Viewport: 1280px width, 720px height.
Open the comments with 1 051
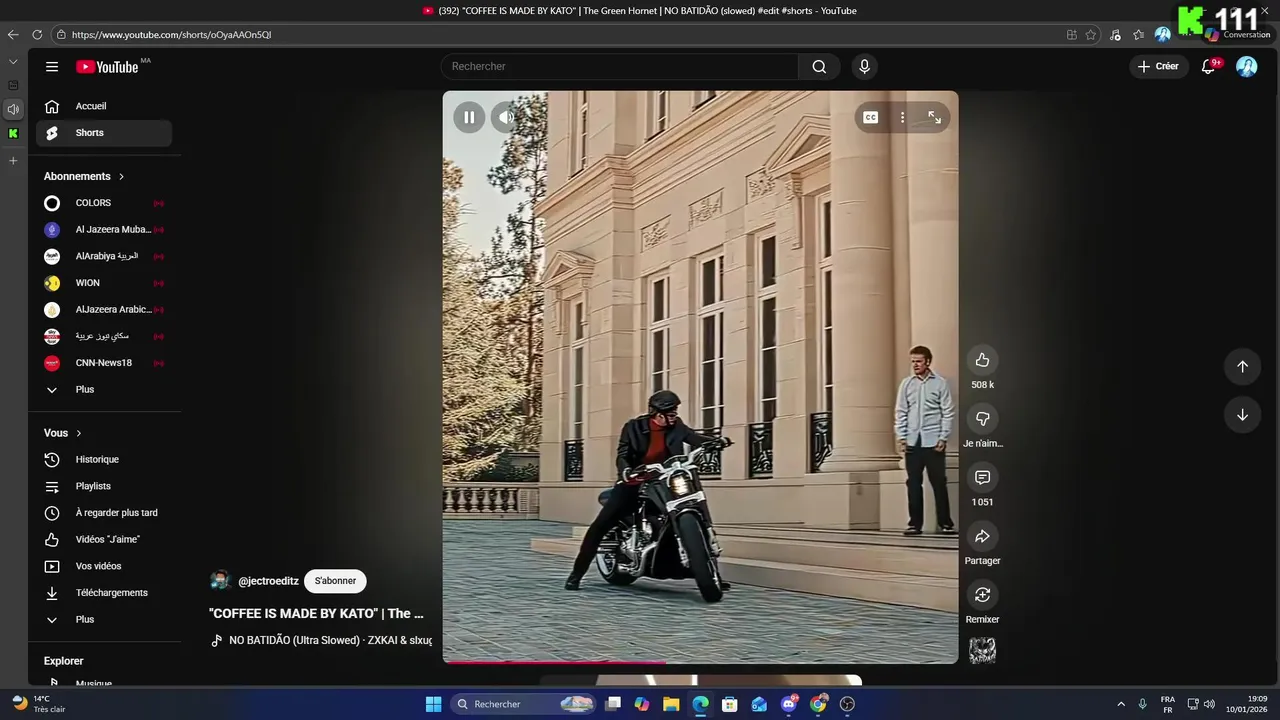(x=982, y=477)
